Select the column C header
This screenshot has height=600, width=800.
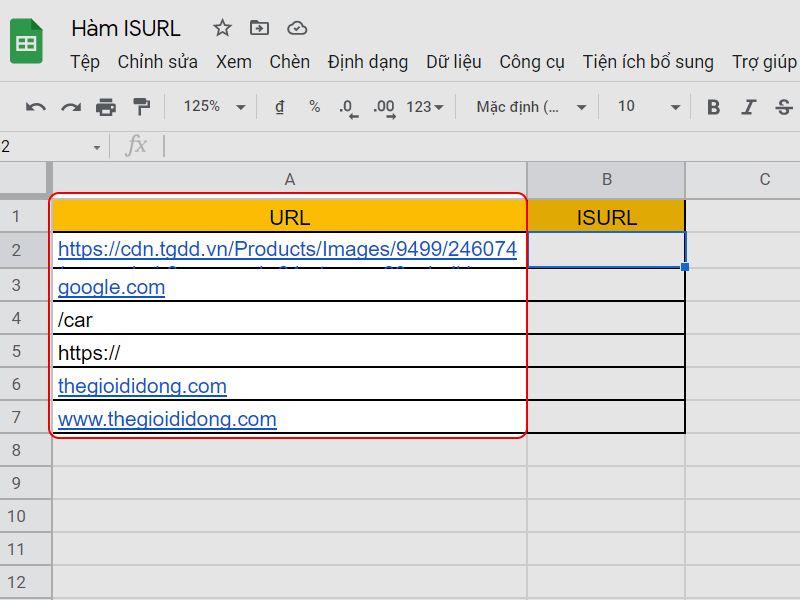pos(764,180)
